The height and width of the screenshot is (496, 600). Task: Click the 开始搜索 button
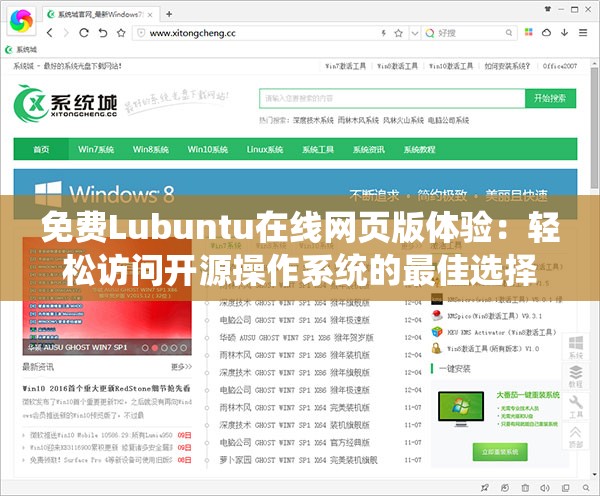[550, 98]
